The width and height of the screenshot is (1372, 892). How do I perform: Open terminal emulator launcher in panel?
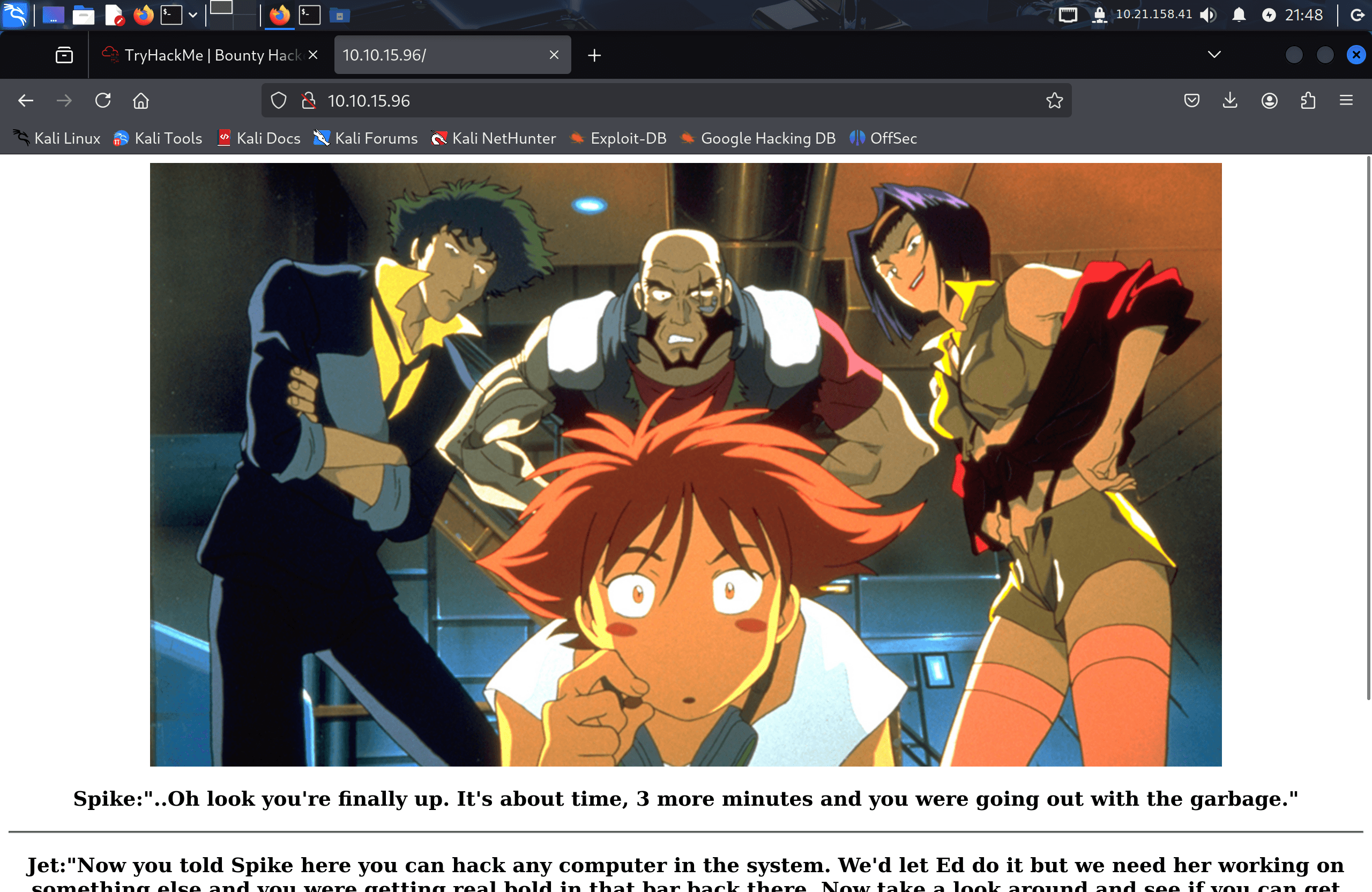coord(171,15)
